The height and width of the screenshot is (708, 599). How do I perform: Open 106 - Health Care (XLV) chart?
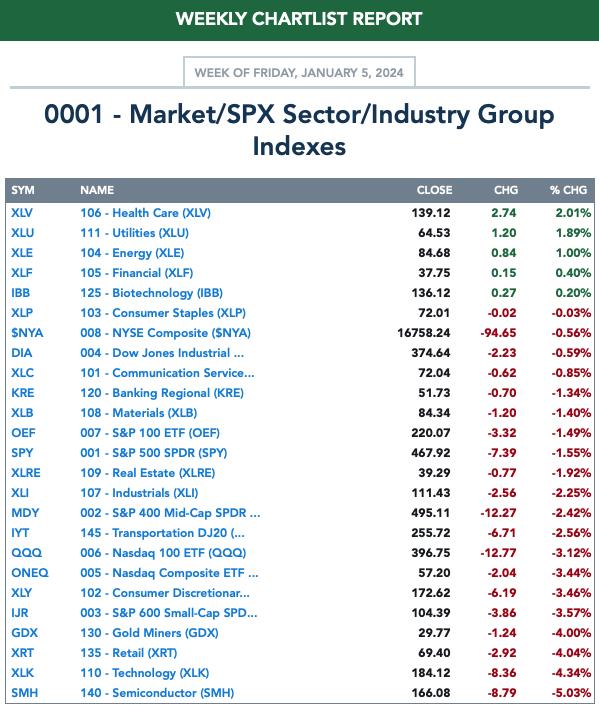point(145,213)
